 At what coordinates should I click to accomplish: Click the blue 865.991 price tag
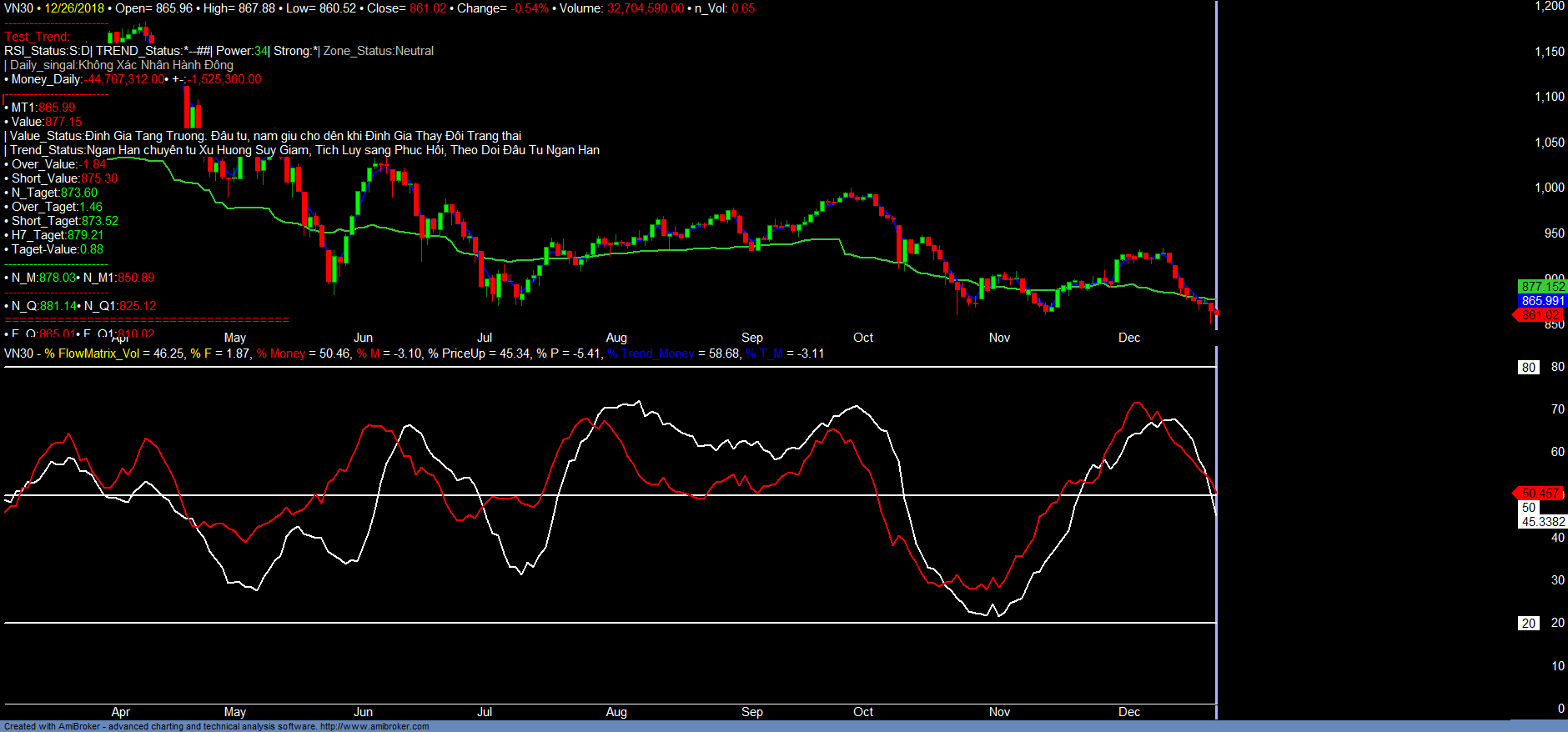[1542, 301]
